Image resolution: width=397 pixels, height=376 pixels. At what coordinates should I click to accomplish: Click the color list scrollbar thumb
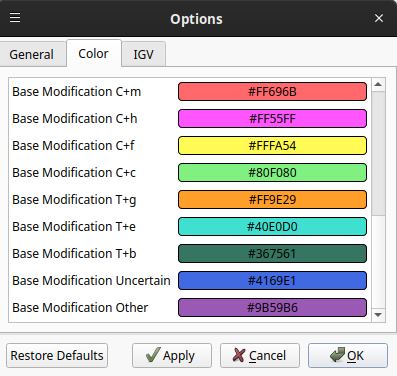pos(378,153)
